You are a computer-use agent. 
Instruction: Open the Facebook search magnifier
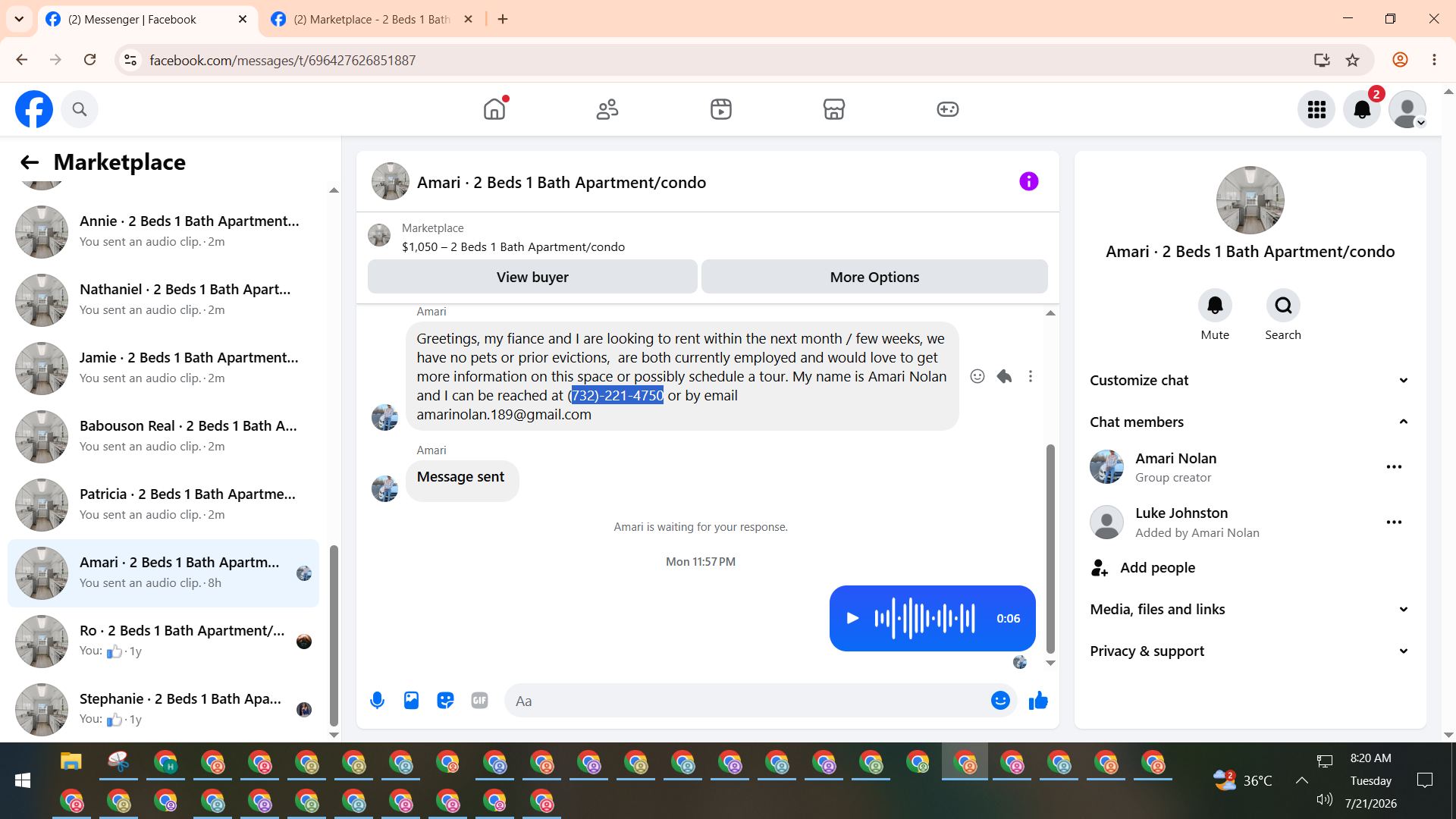(80, 109)
